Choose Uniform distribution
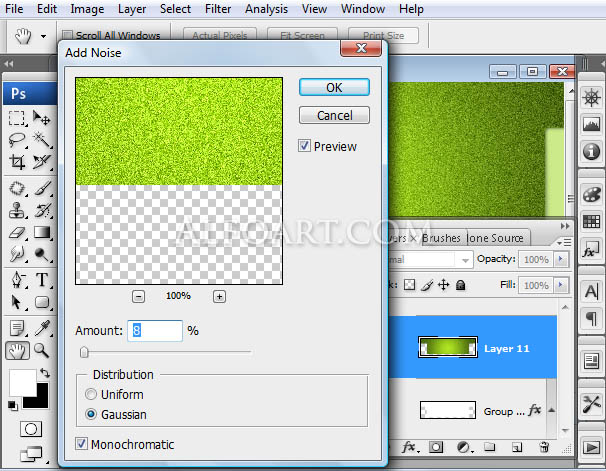The height and width of the screenshot is (471, 606). [x=91, y=394]
